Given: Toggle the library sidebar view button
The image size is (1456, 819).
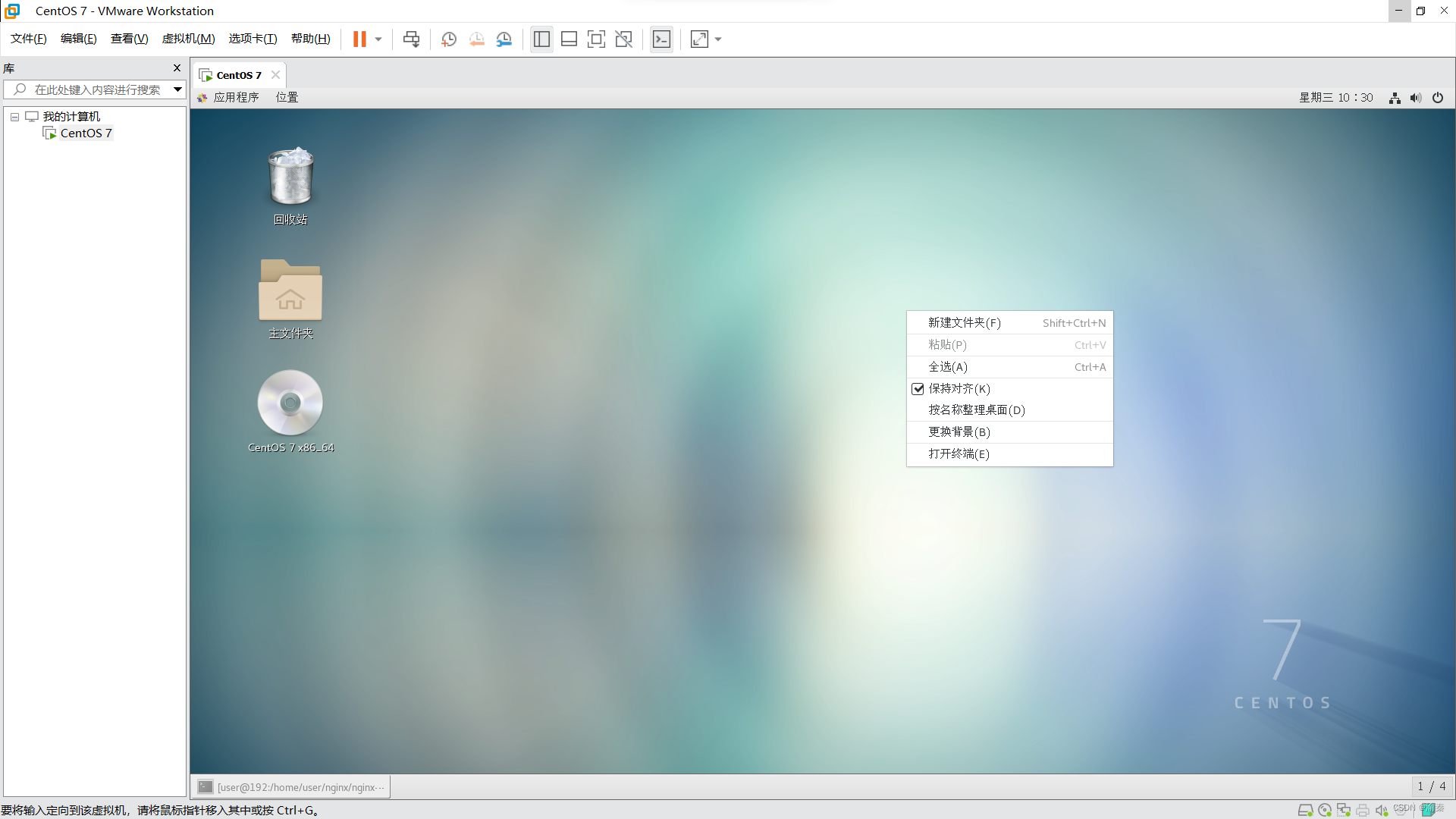Looking at the screenshot, I should [541, 39].
